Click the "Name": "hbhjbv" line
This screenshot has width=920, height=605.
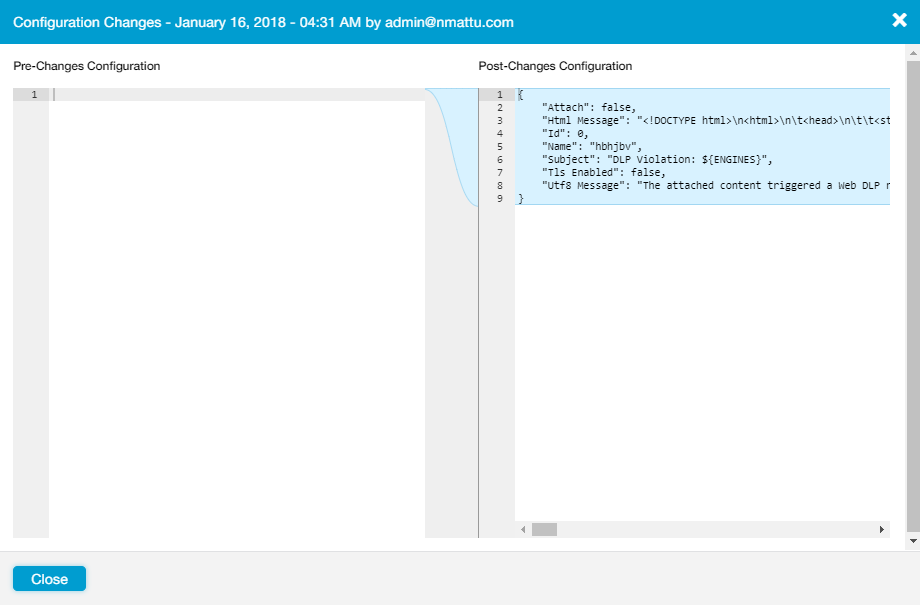click(x=591, y=147)
